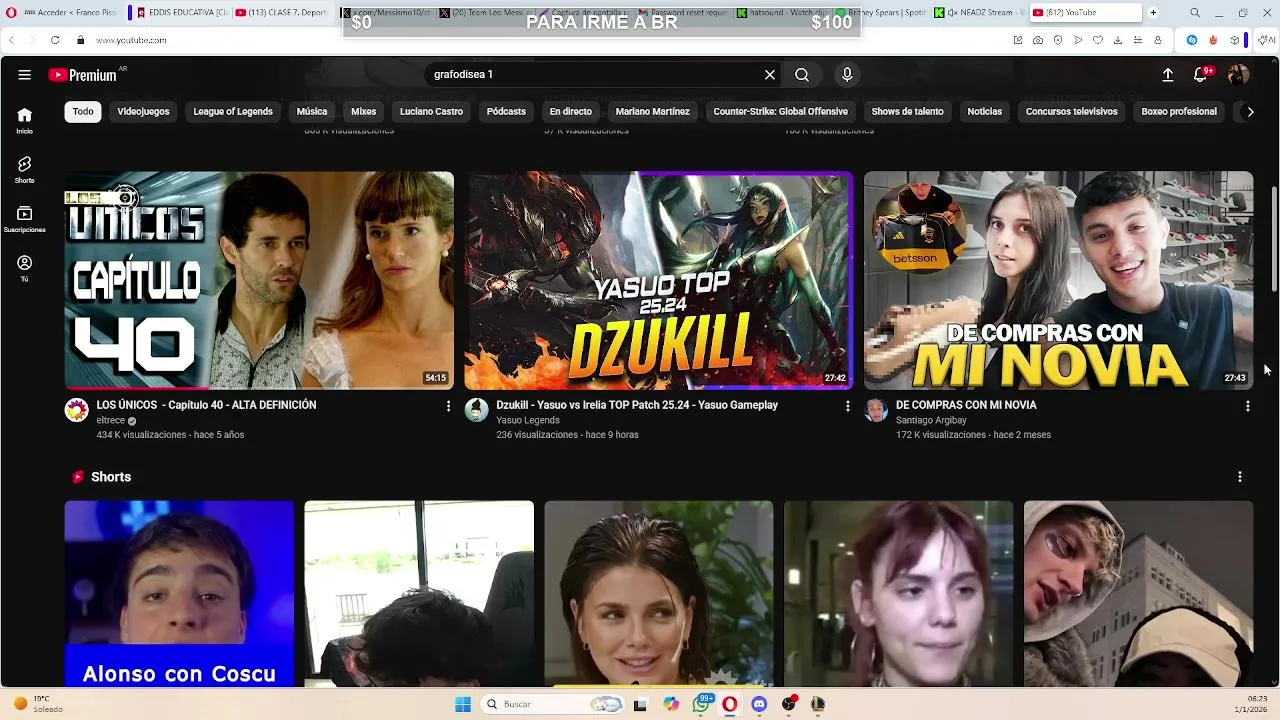Viewport: 1280px width, 720px height.
Task: Select the Mixes filter chip
Action: [x=364, y=112]
